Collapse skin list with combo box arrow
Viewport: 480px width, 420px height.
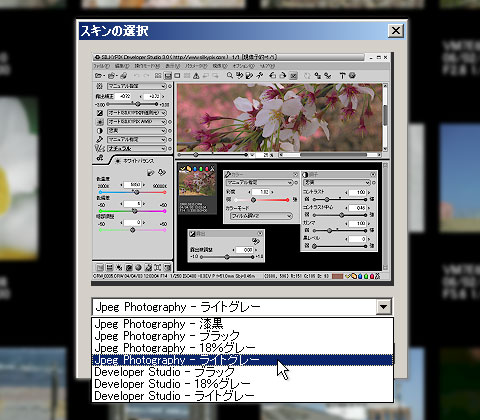tap(384, 307)
